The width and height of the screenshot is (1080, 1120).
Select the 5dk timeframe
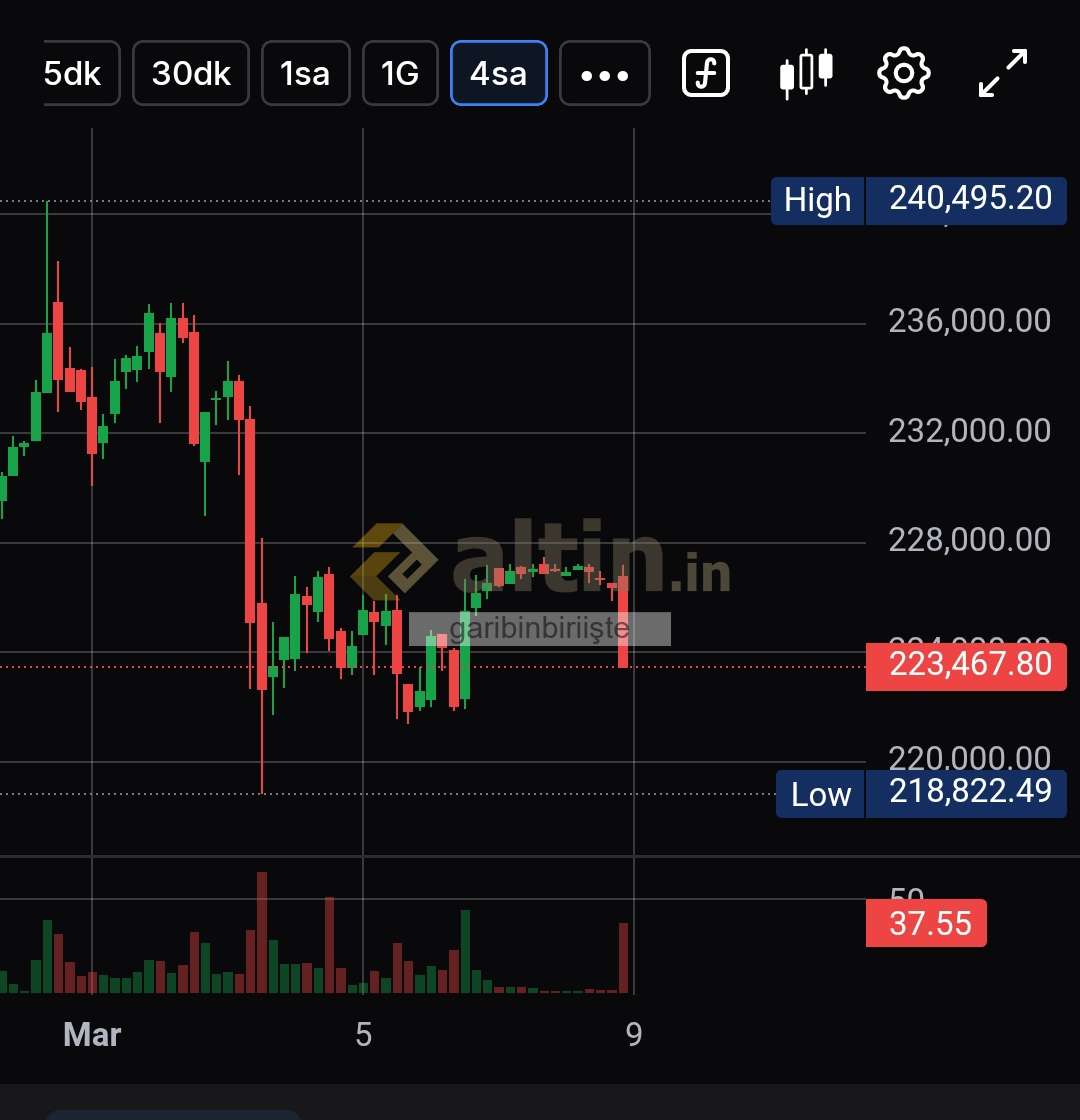[80, 73]
